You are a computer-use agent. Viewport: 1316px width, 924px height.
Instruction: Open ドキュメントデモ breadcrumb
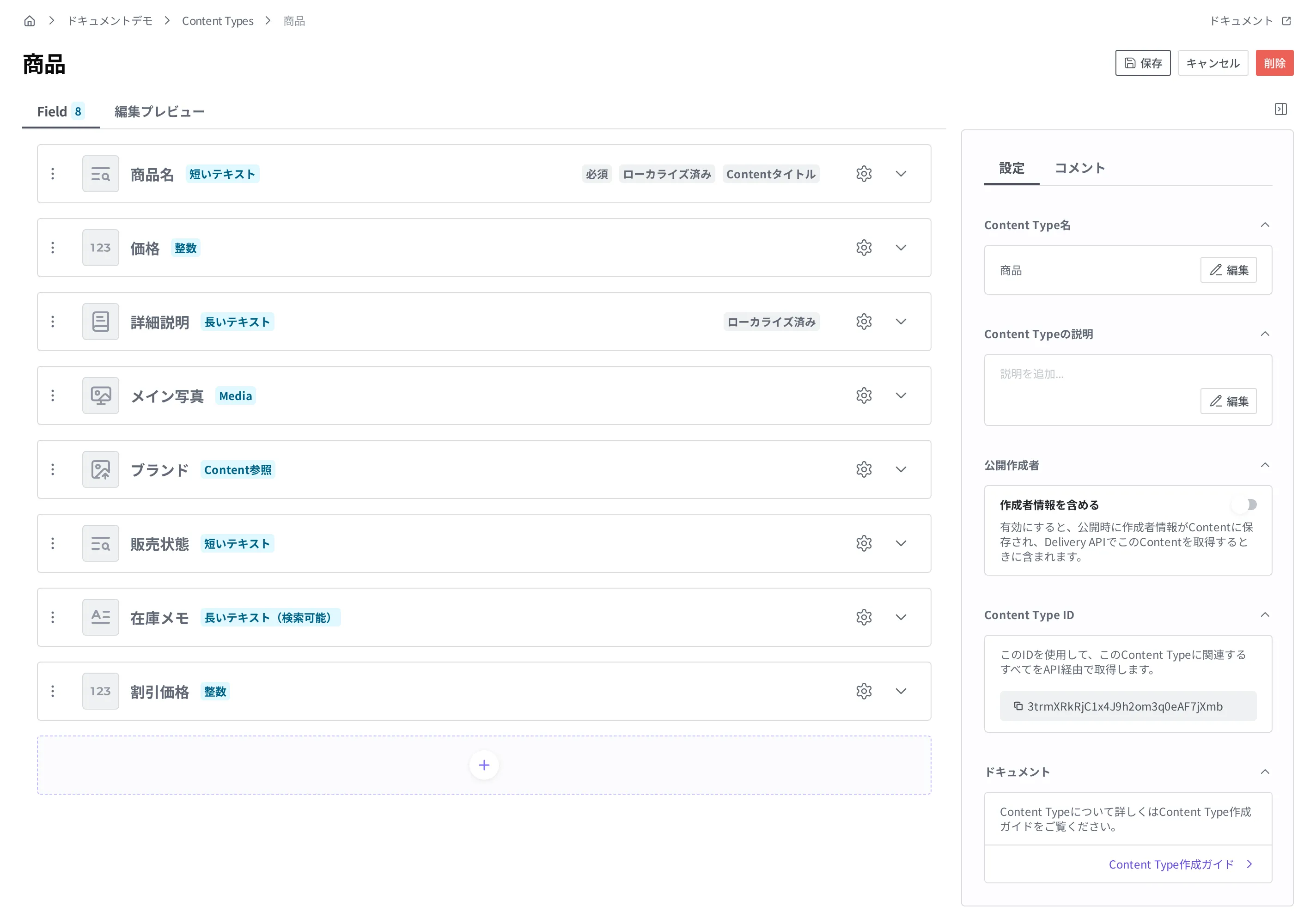110,21
